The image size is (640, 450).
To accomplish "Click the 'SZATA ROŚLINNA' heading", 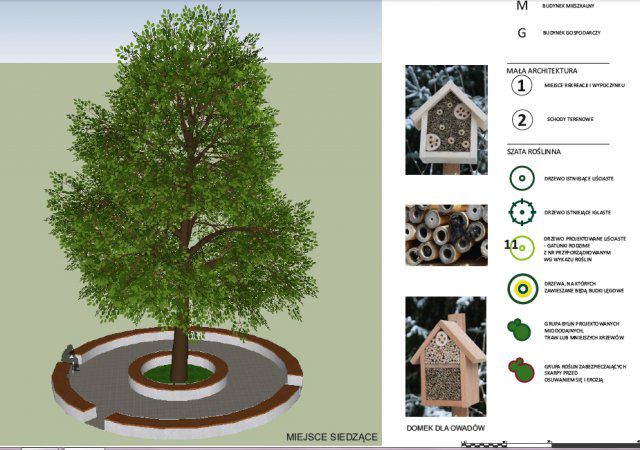I will point(533,151).
